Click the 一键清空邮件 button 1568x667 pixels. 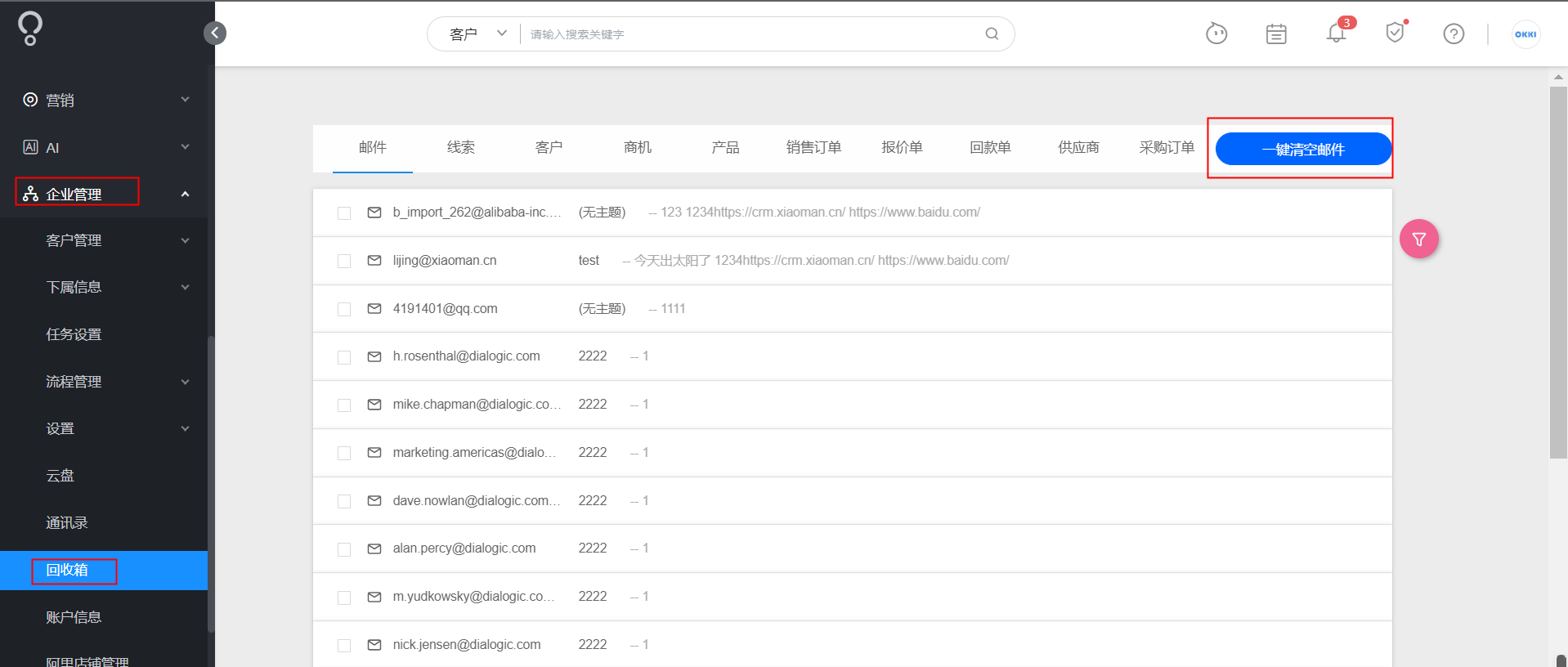(x=1303, y=149)
